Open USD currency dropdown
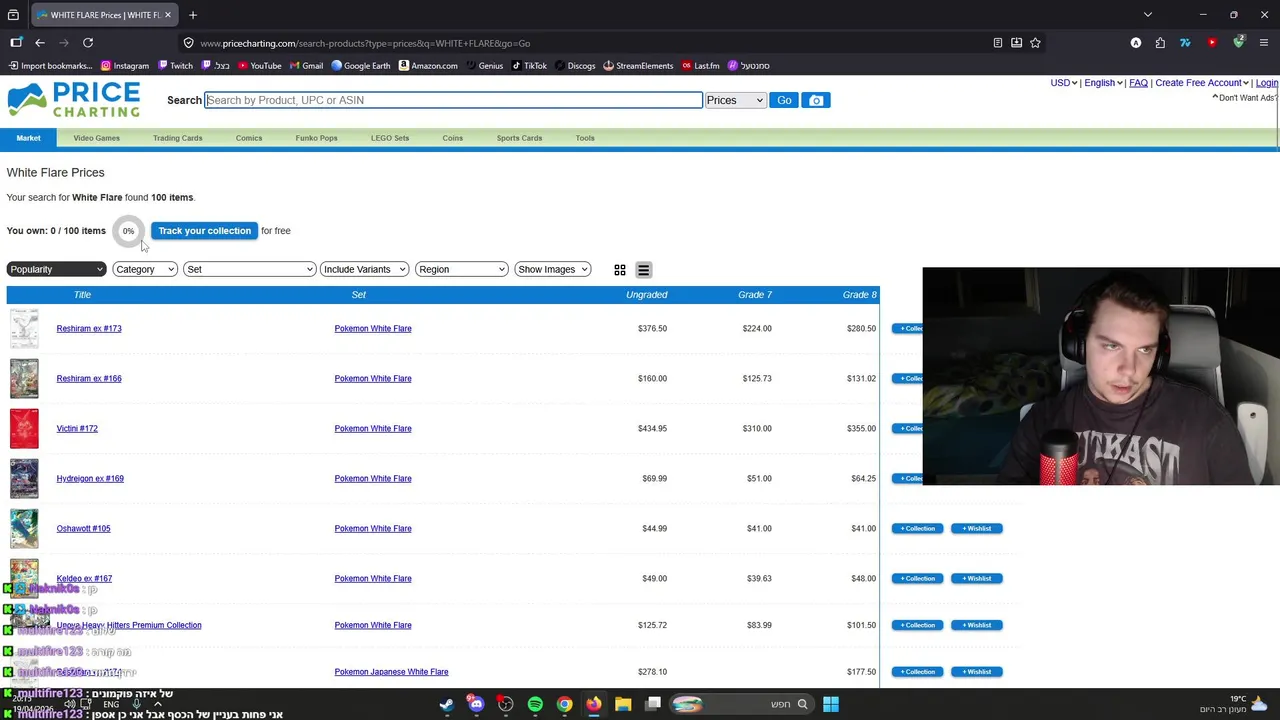 click(1064, 83)
